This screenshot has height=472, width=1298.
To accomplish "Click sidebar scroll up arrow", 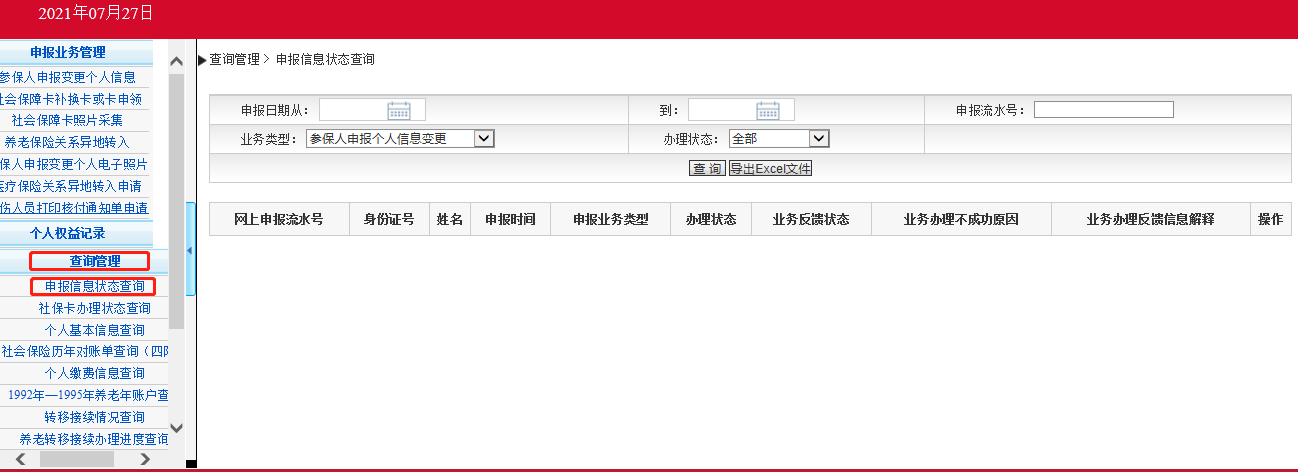I will 177,62.
